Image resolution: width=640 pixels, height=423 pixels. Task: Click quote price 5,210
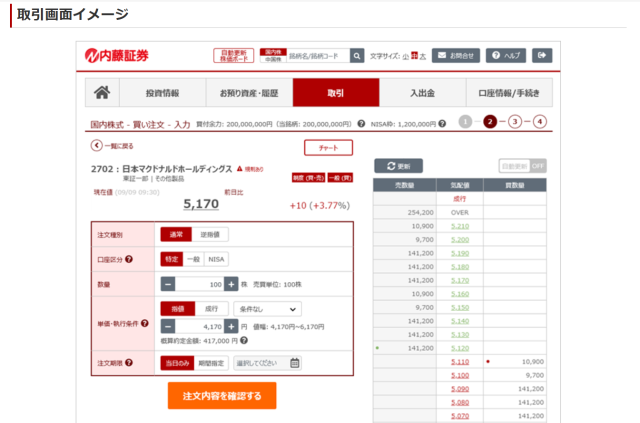[x=460, y=226]
